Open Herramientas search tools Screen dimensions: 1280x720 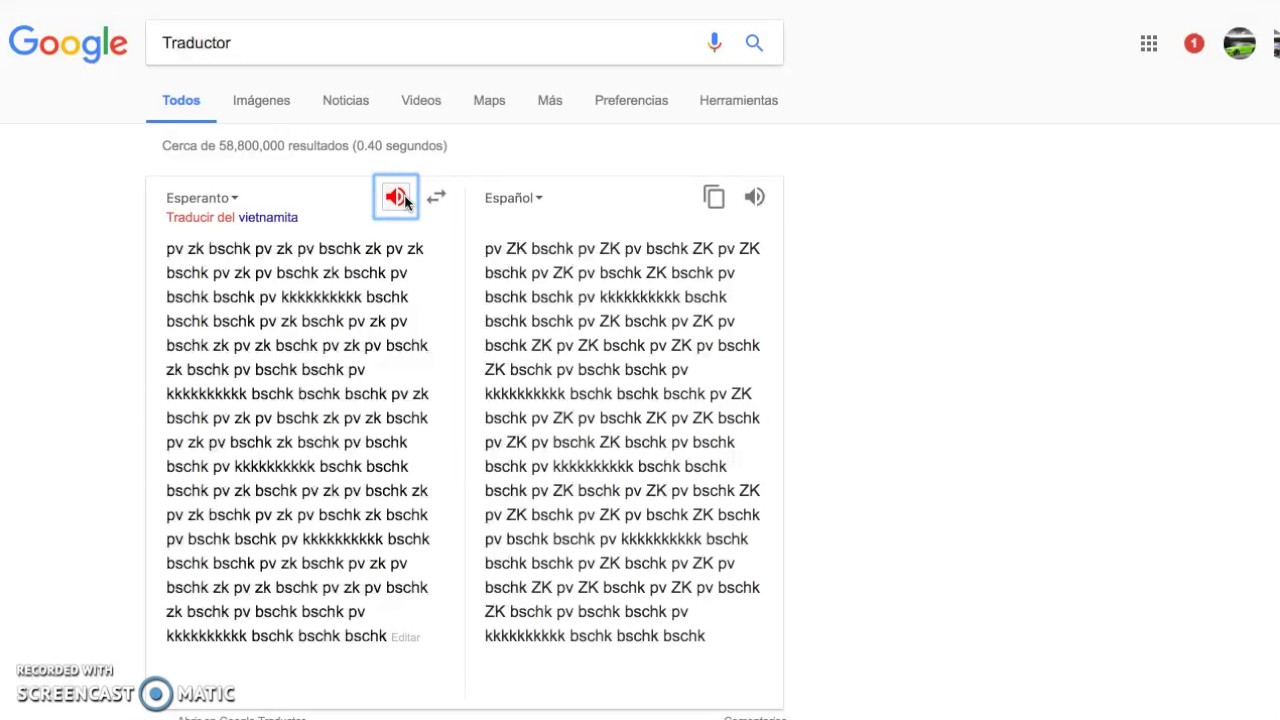click(739, 100)
